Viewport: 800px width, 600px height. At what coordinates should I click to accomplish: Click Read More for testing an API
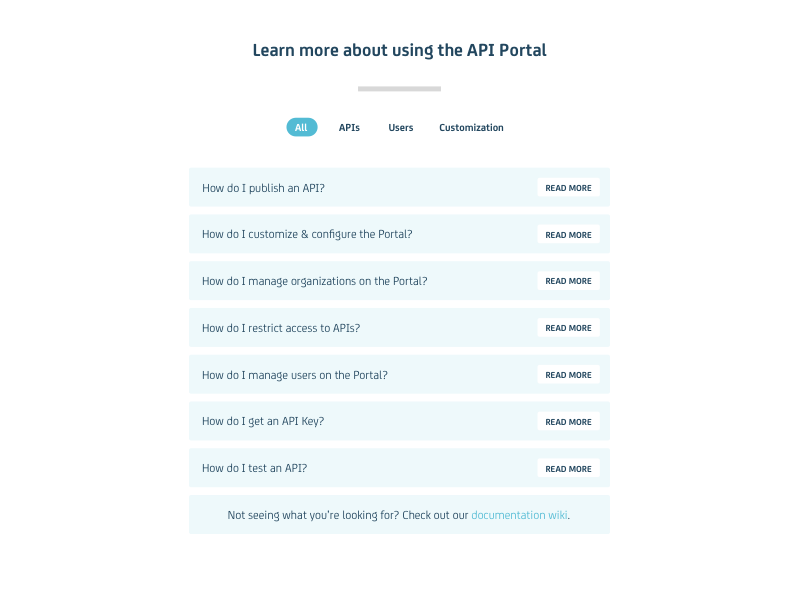568,469
